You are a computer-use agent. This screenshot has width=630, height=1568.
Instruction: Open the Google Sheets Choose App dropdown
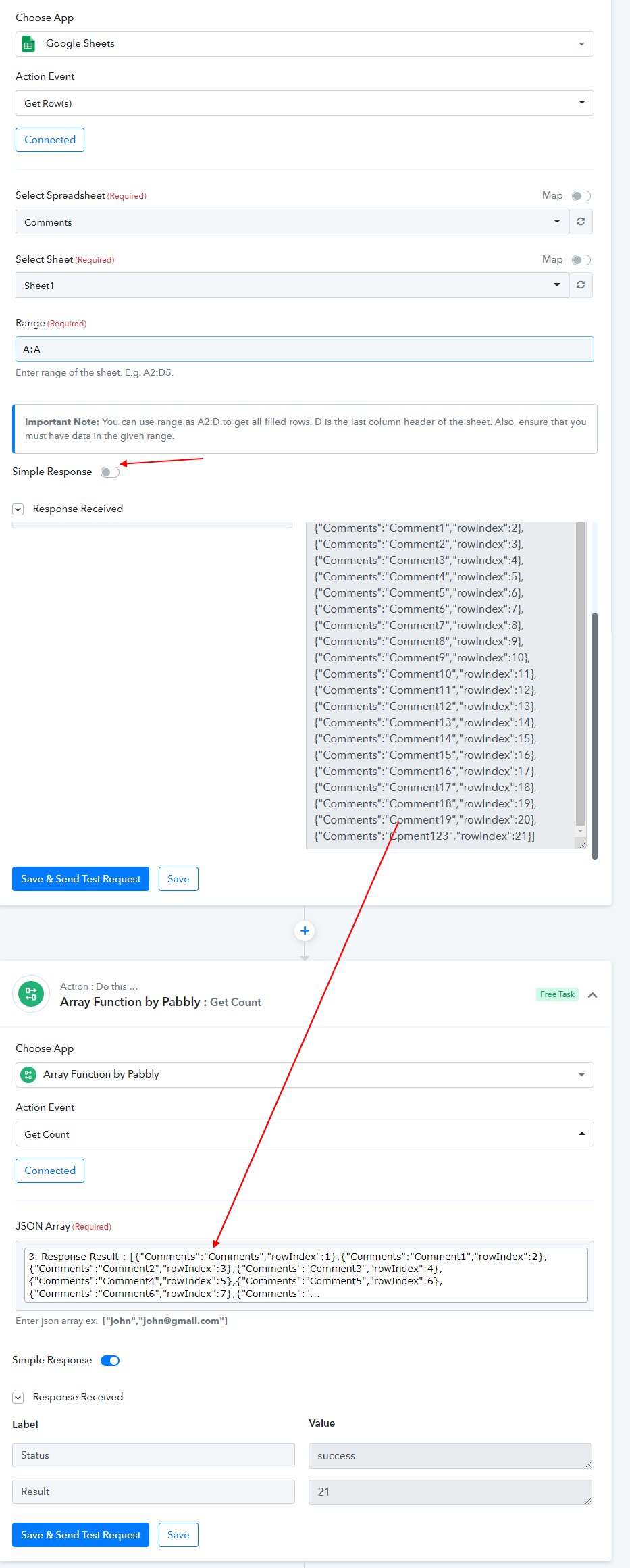[x=305, y=44]
